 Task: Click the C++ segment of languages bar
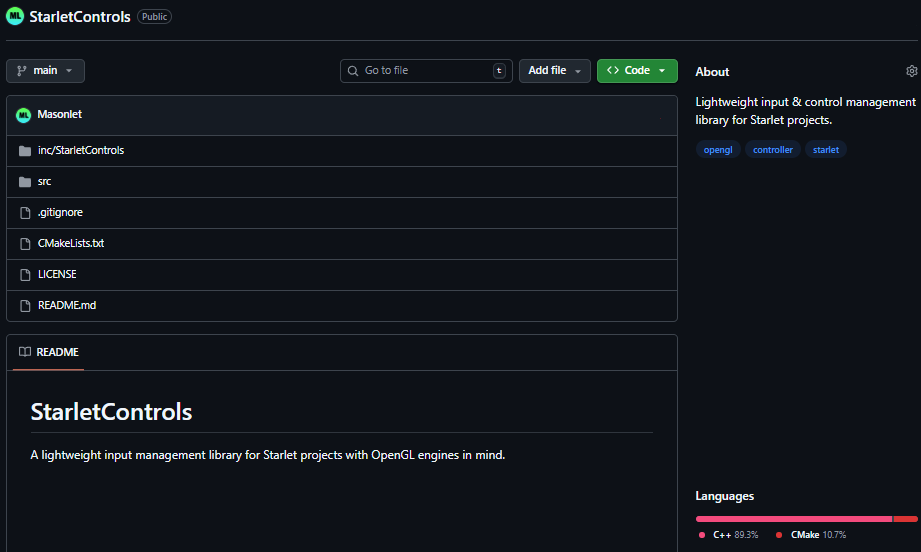[794, 519]
